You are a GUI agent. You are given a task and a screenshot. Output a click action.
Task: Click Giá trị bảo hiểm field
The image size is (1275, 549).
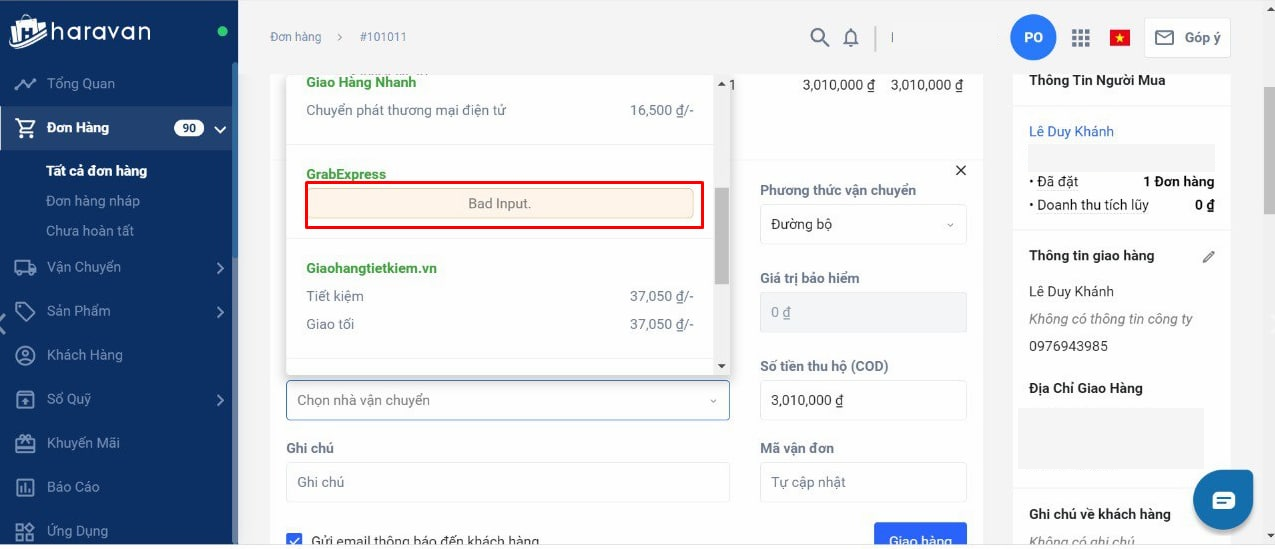coord(863,312)
